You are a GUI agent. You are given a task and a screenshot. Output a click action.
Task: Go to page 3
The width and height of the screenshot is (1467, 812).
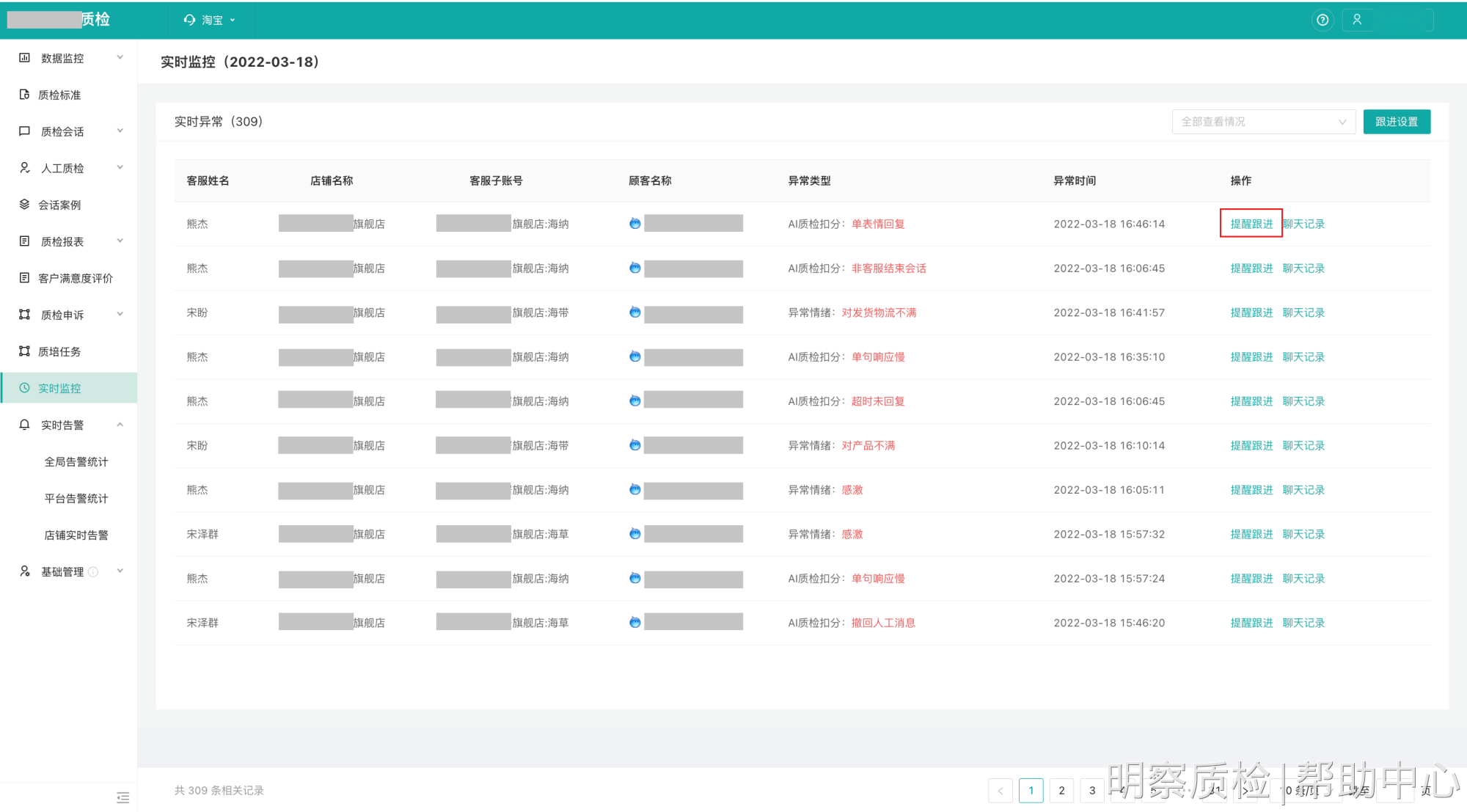1092,790
